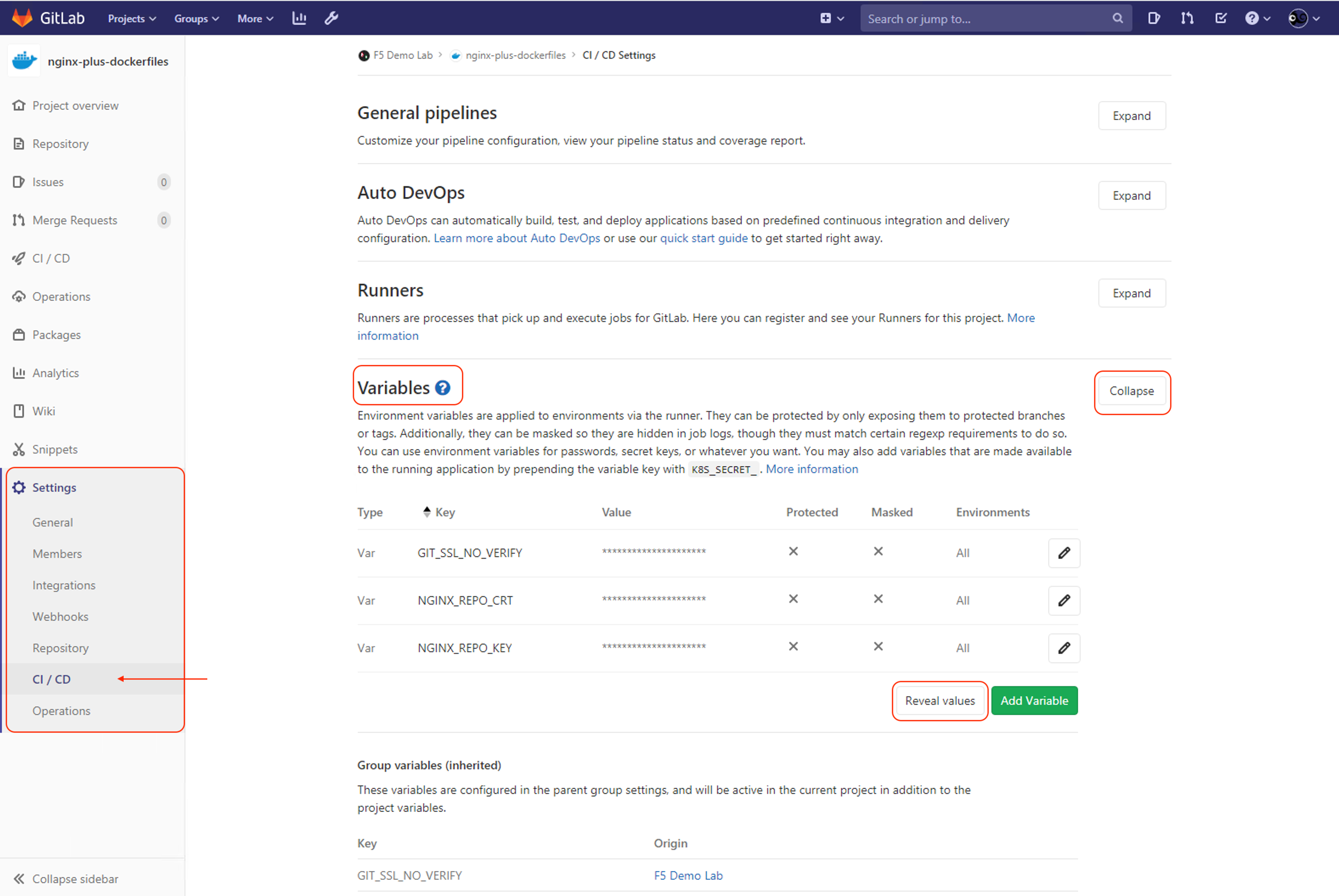Expand the Runners section
This screenshot has height=896, width=1339.
point(1132,293)
